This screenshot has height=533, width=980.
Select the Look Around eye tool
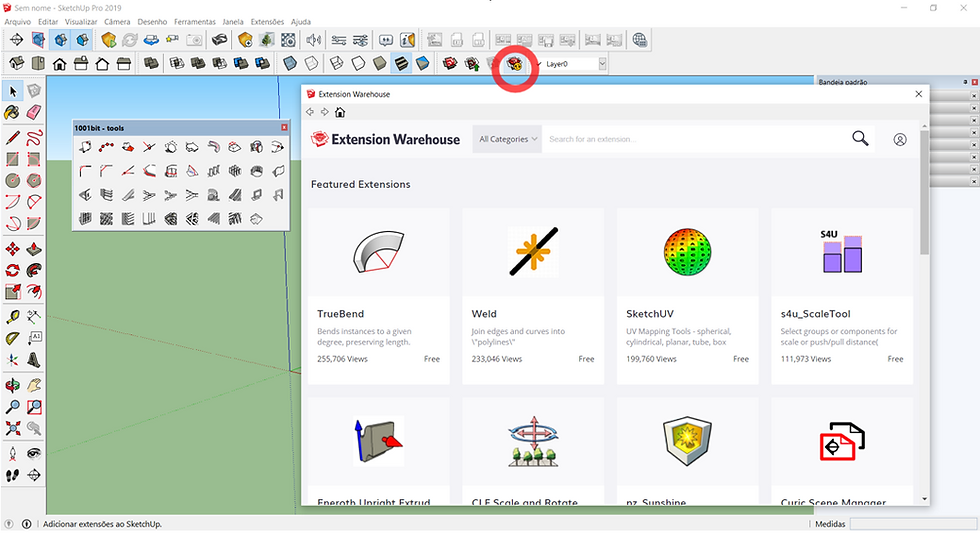click(34, 454)
